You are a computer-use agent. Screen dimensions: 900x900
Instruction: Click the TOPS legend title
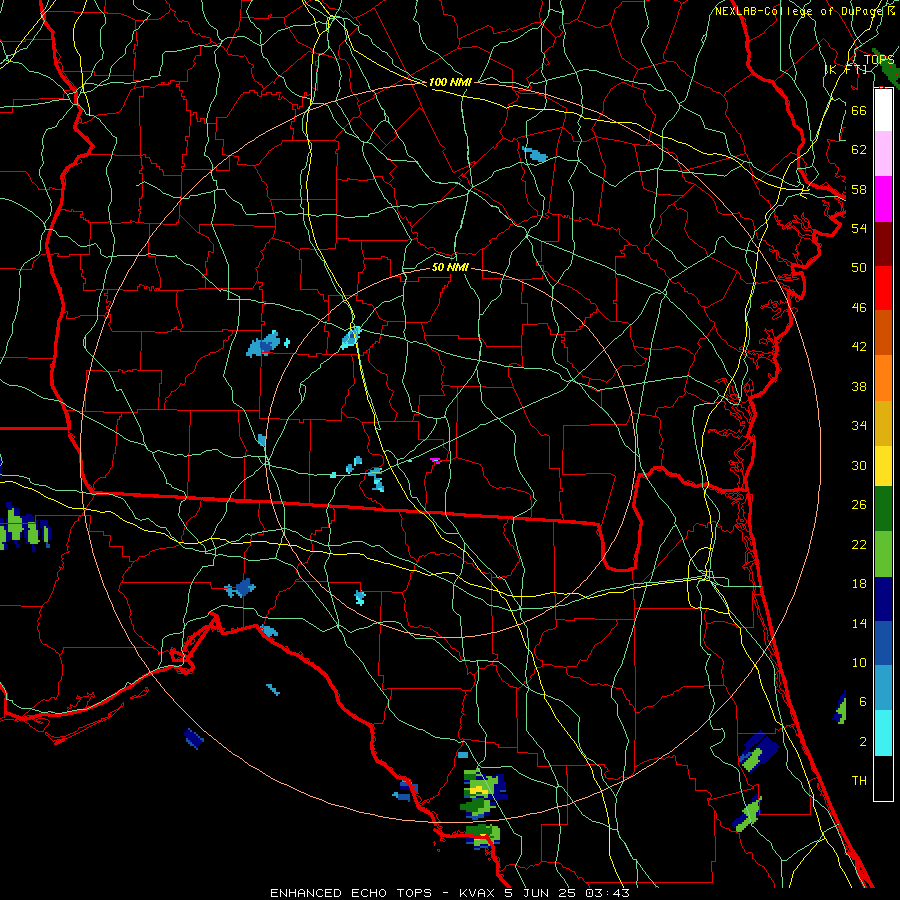pyautogui.click(x=878, y=59)
